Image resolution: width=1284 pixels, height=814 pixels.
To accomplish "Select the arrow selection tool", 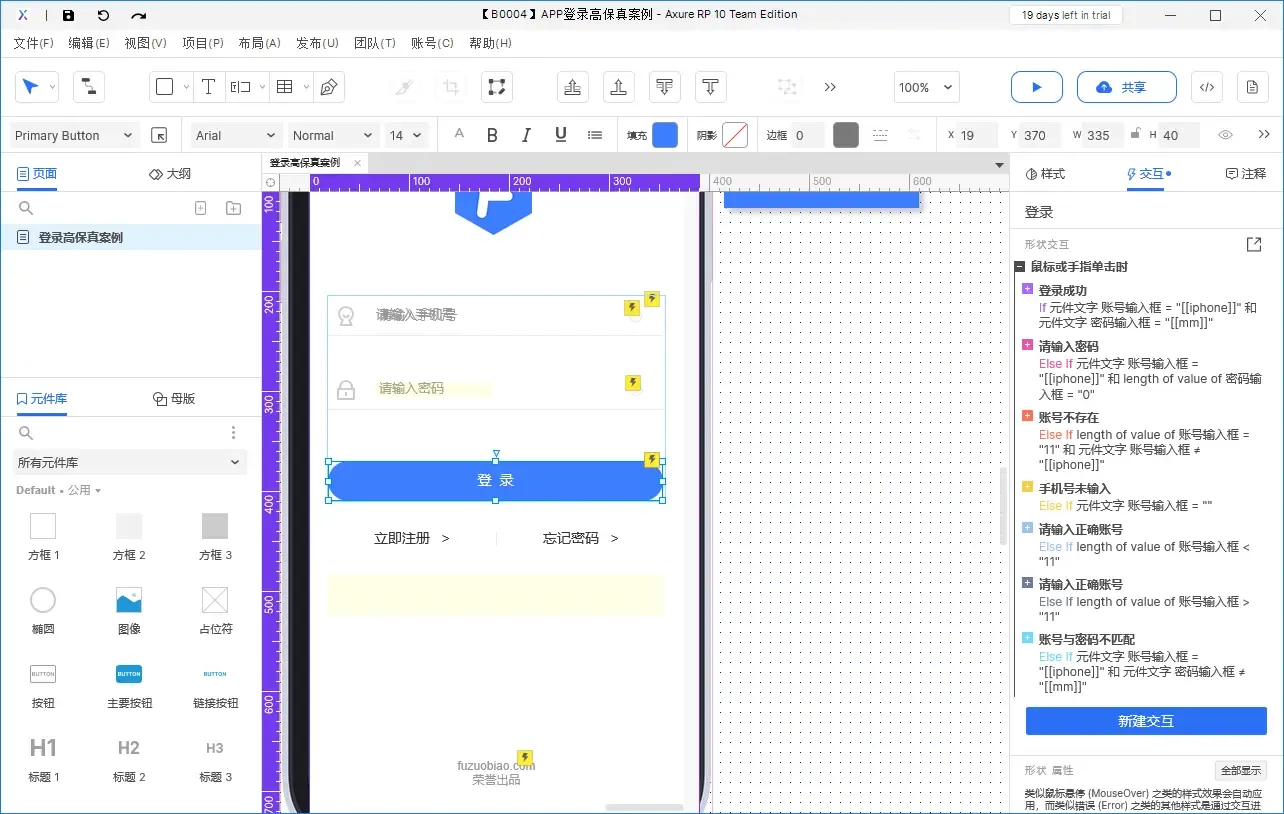I will pos(30,87).
